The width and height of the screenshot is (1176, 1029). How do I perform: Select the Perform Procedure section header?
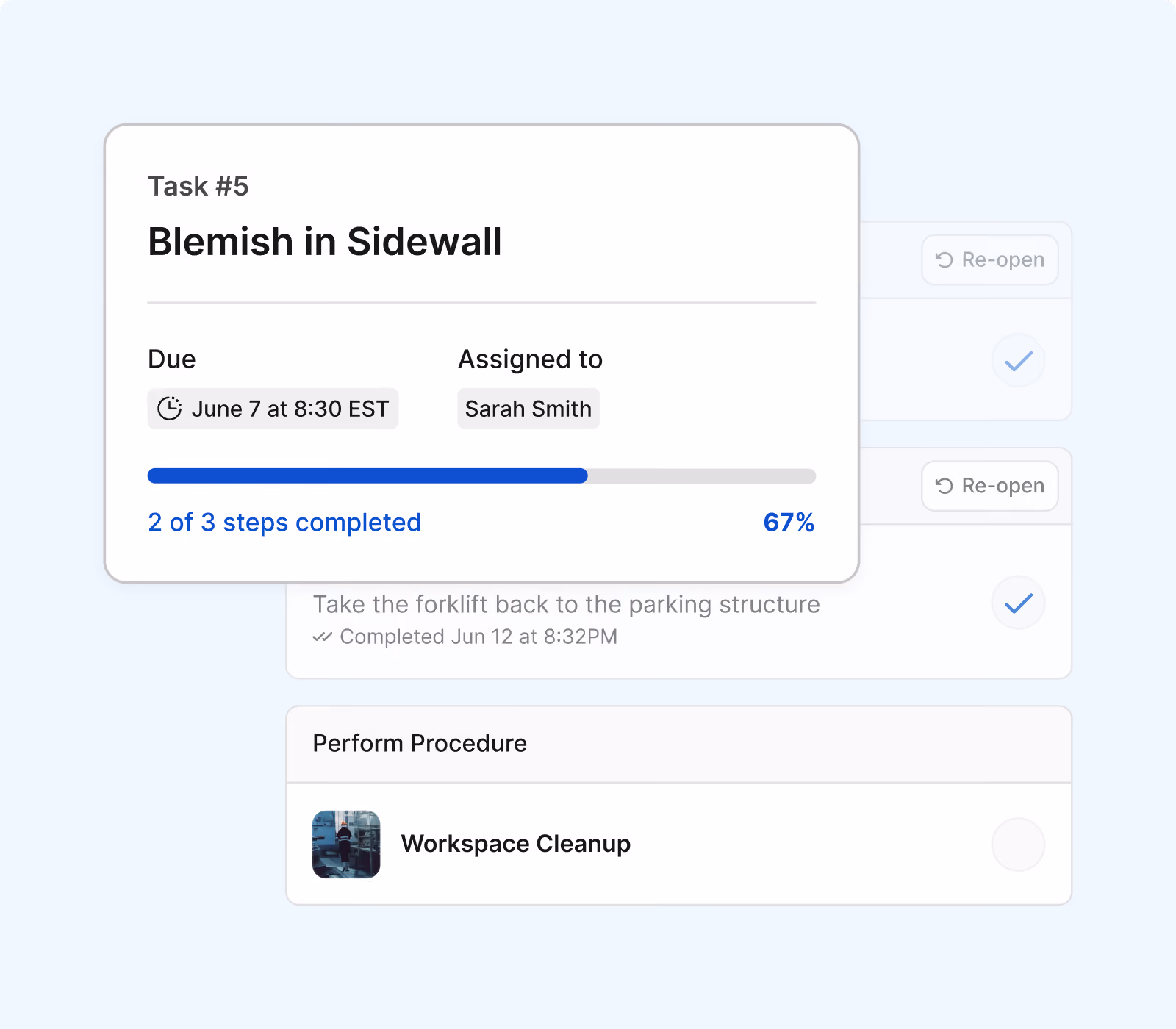tap(678, 744)
